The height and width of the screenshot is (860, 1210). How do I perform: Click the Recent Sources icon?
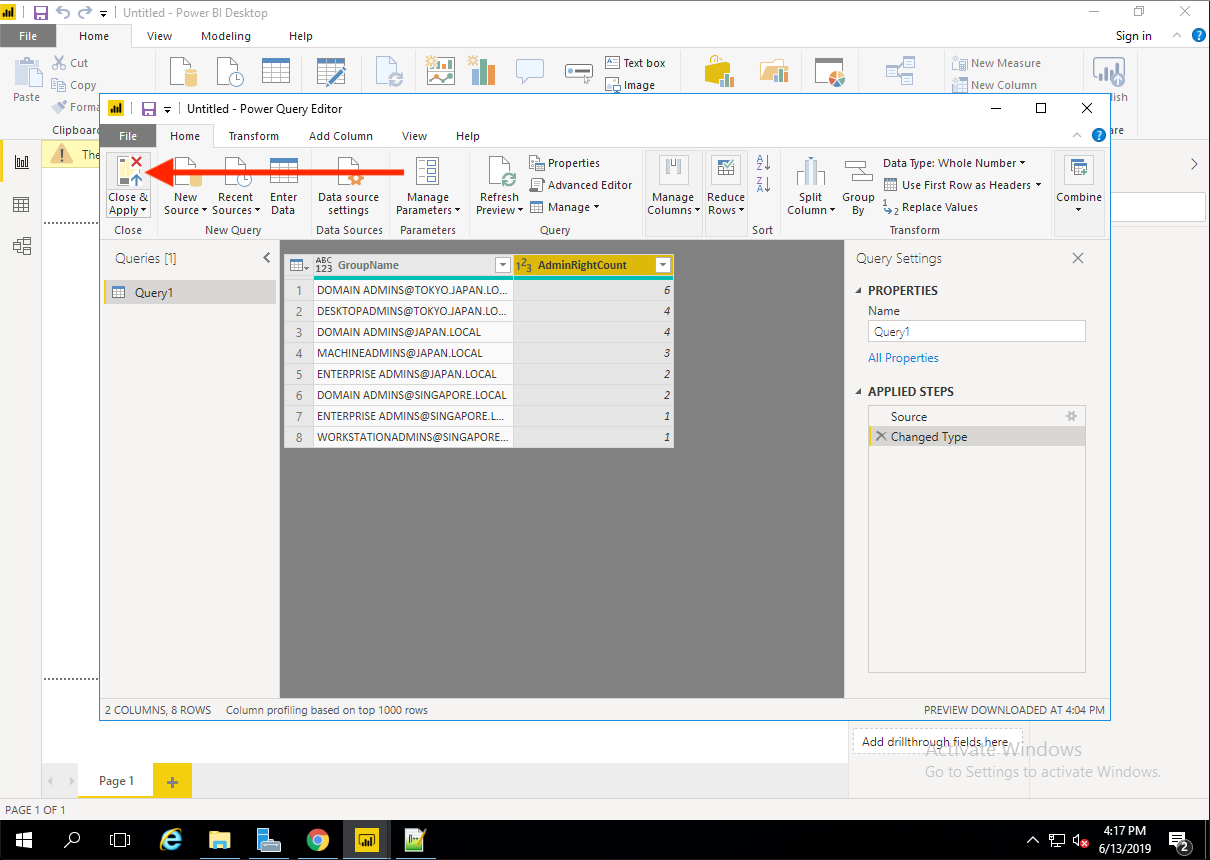236,172
